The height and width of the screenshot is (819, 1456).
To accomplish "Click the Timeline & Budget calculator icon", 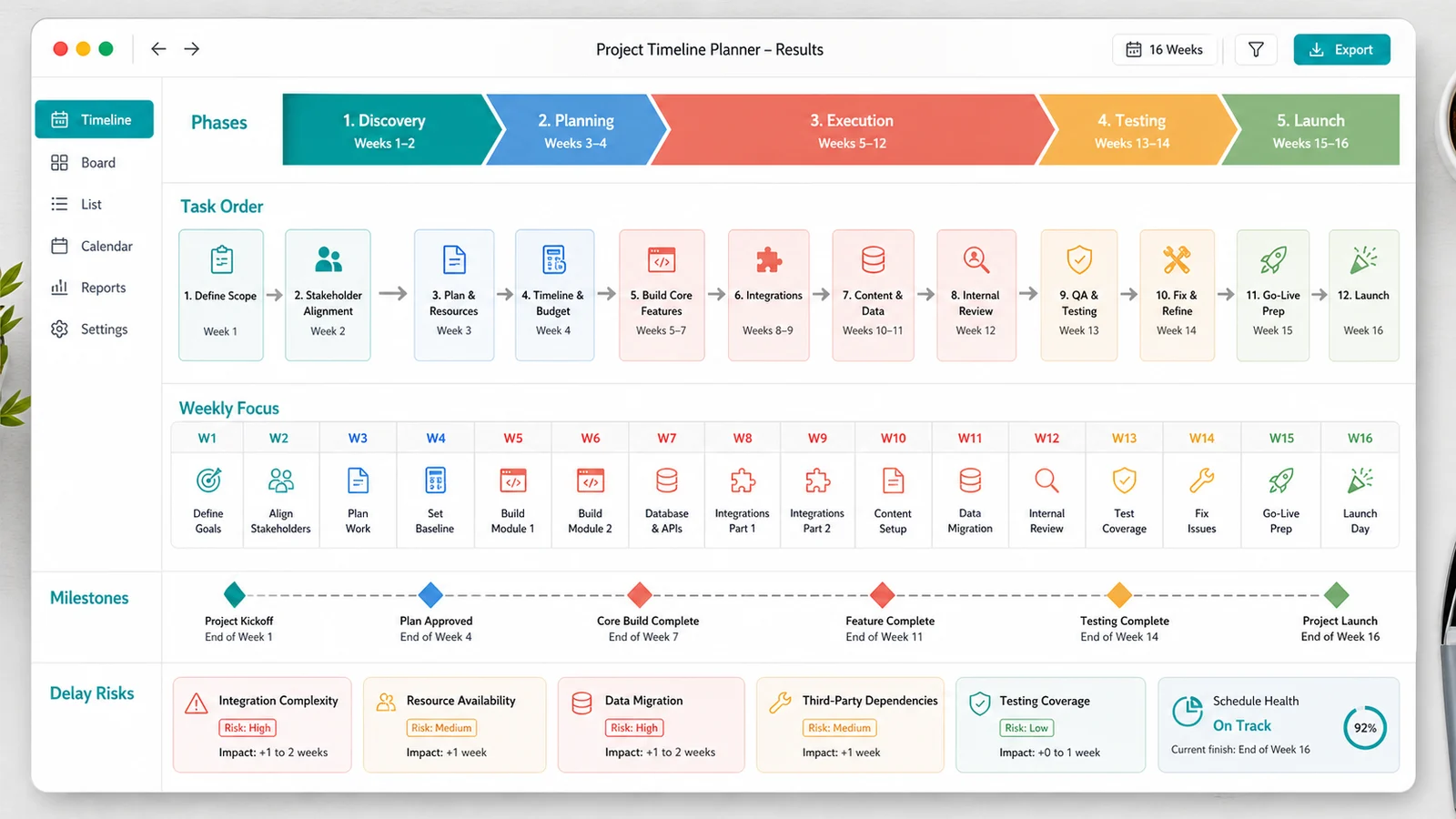I will point(554,259).
